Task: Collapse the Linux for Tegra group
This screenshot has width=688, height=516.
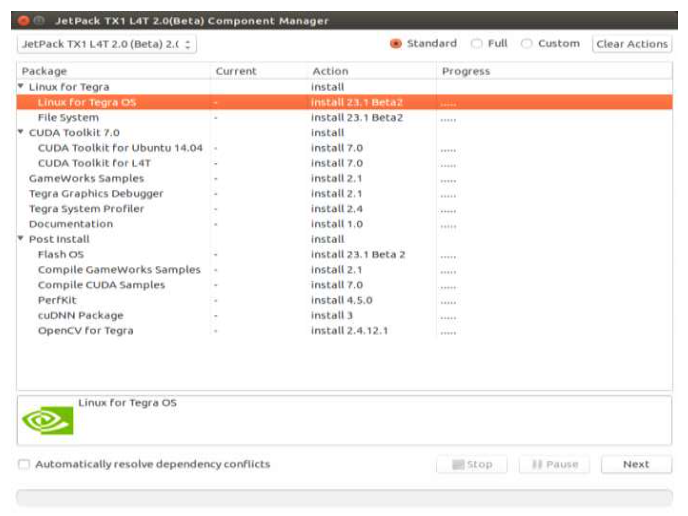Action: (x=21, y=86)
